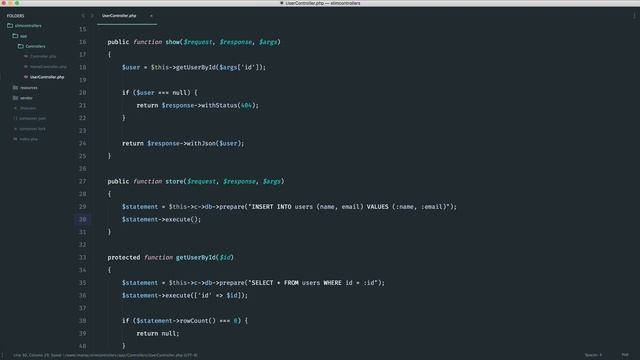
Task: Click the SELECT * FROM users query string
Action: tap(315, 283)
